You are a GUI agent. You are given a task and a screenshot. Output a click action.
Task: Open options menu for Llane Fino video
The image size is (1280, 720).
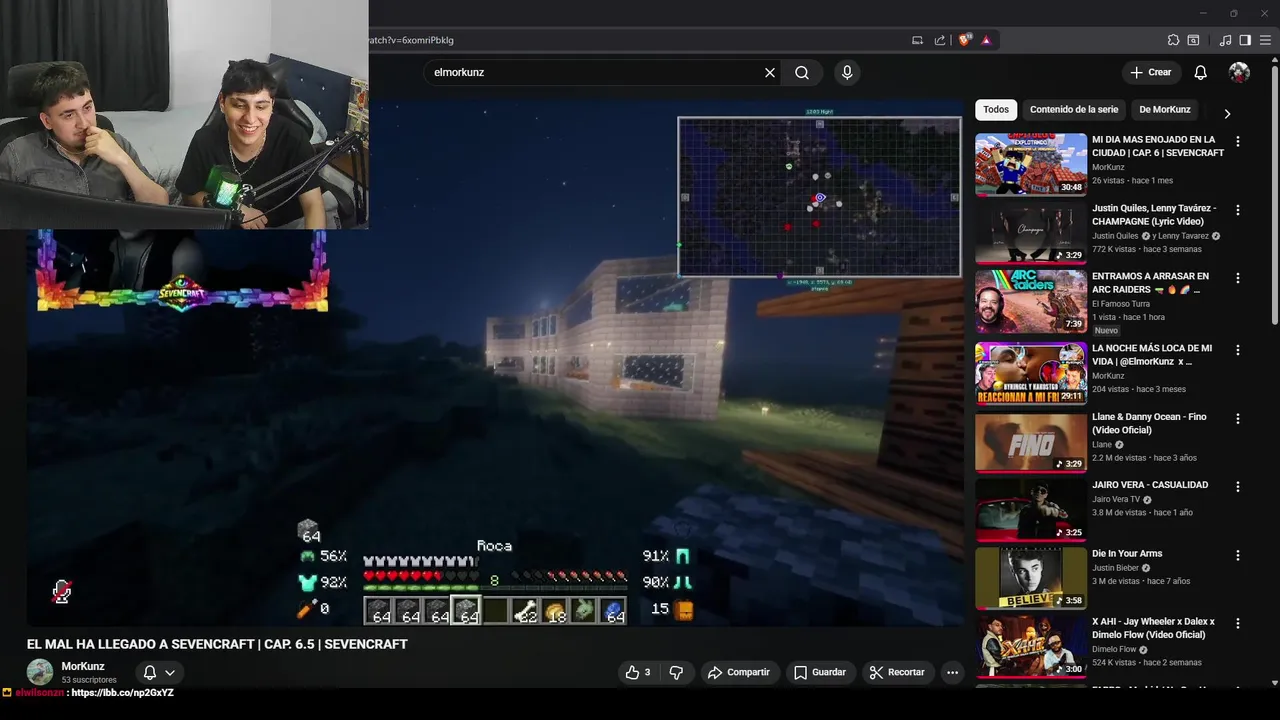[x=1238, y=418]
